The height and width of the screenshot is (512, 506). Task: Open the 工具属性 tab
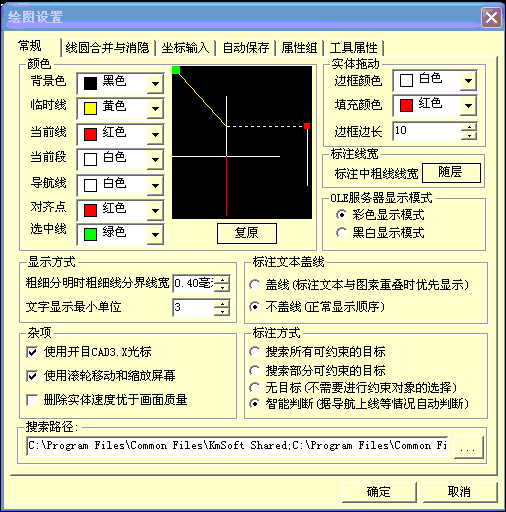[x=354, y=48]
